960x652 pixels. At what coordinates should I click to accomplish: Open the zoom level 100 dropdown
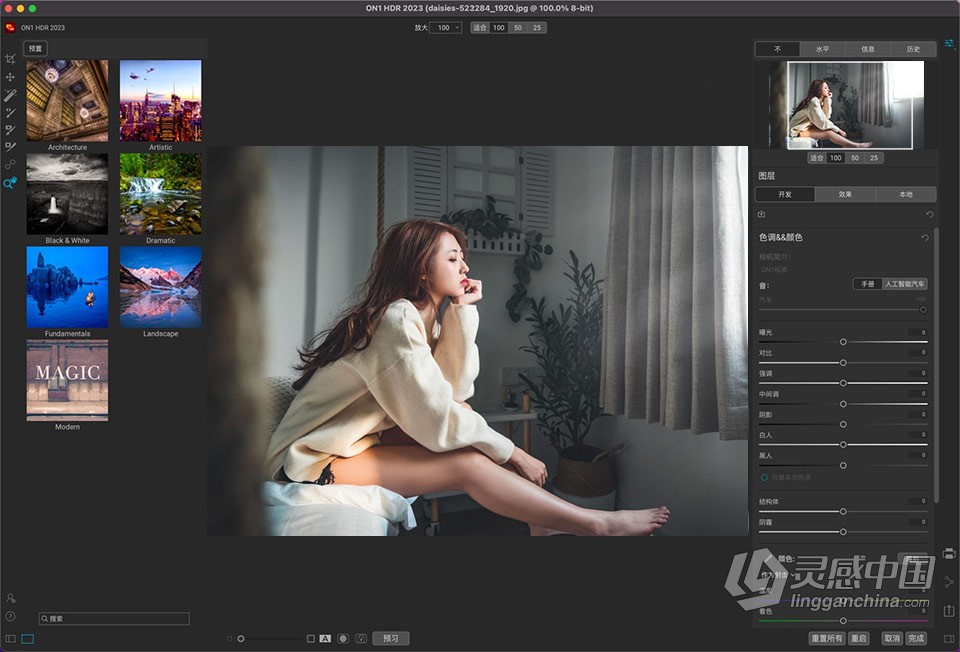[445, 28]
